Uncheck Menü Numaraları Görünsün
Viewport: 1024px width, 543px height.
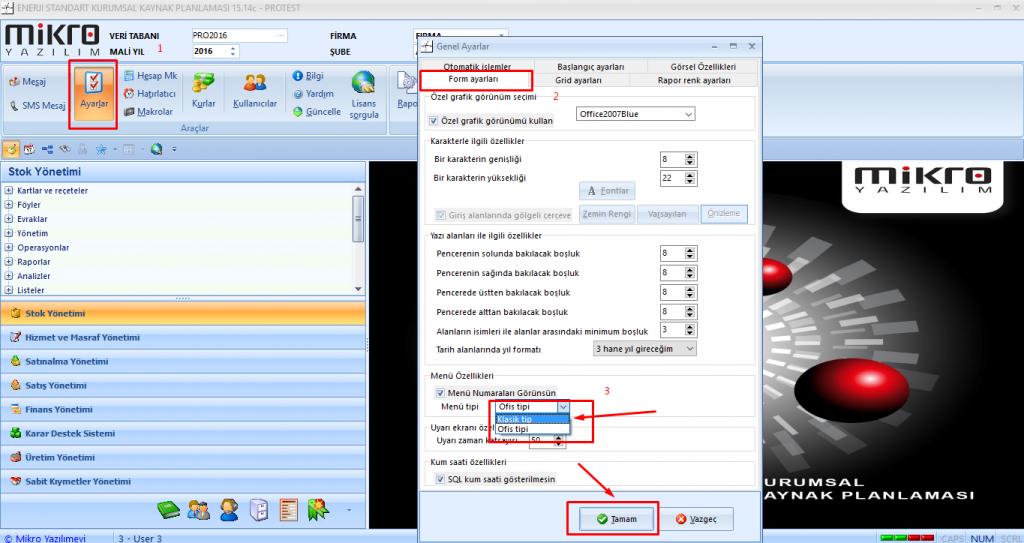coord(440,393)
